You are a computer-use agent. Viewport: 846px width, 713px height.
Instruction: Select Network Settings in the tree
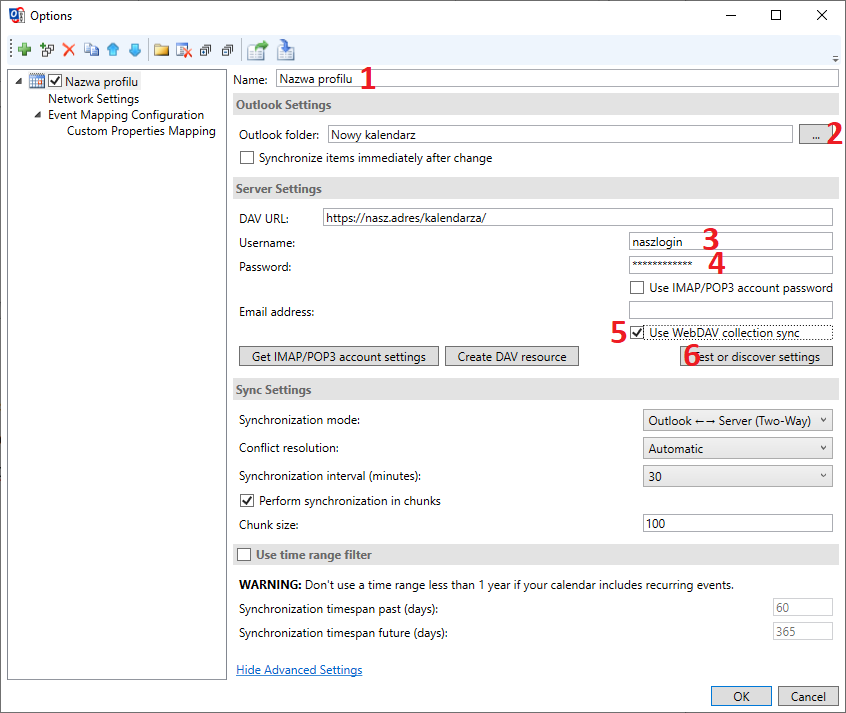click(x=93, y=99)
